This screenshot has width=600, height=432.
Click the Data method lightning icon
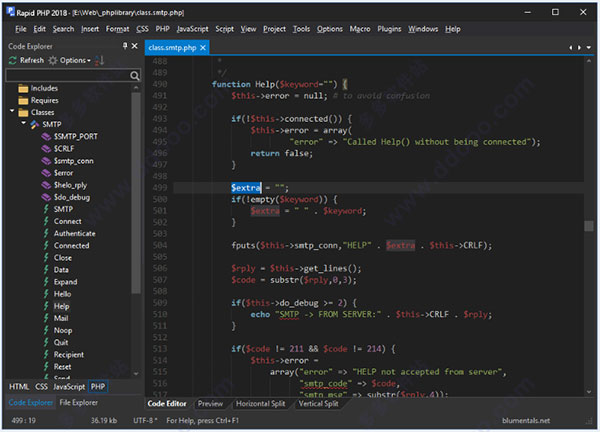click(46, 270)
